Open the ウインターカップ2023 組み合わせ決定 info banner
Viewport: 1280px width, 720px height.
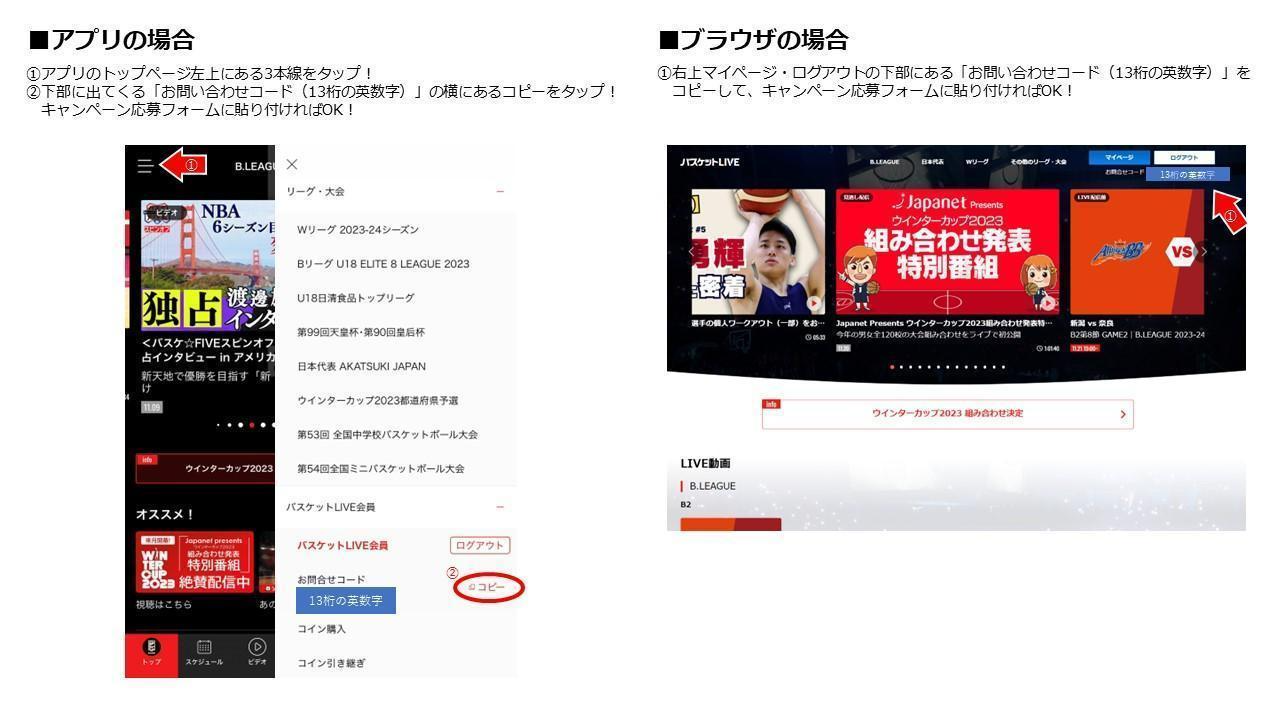pyautogui.click(x=947, y=414)
